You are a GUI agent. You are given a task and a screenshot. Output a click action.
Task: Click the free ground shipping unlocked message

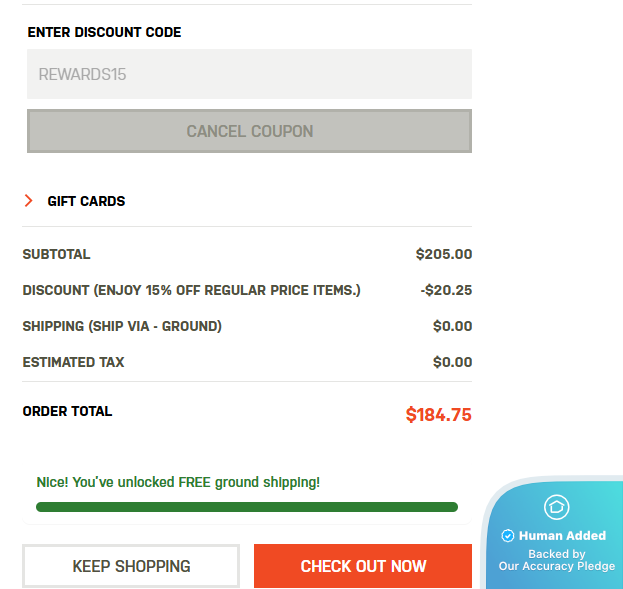click(x=178, y=482)
